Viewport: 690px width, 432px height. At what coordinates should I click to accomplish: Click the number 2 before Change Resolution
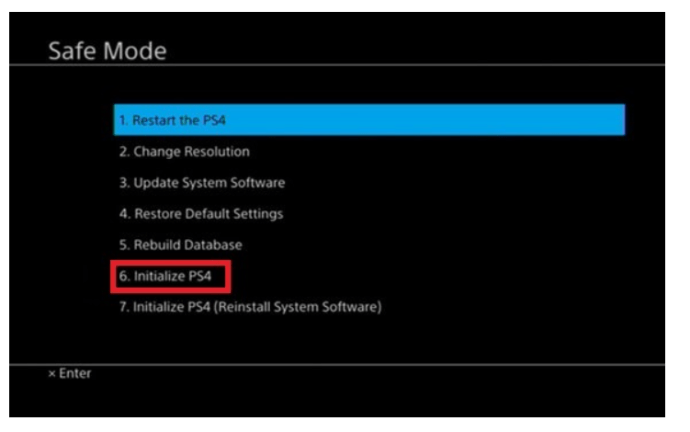coord(124,152)
